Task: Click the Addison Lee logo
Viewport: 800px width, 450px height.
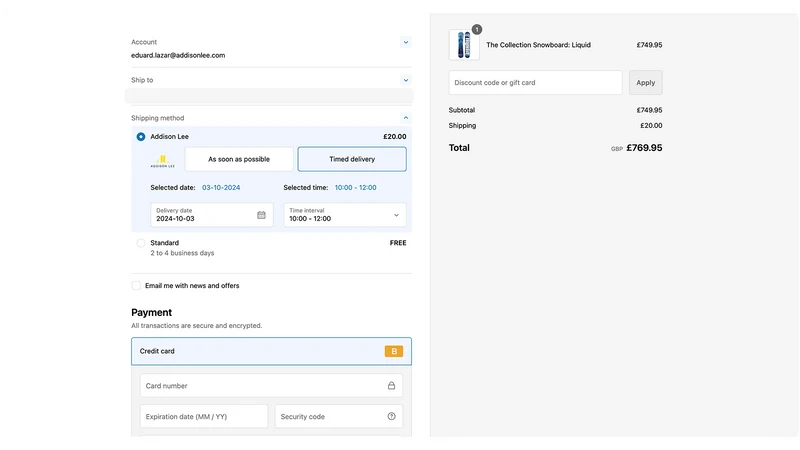Action: (x=162, y=161)
